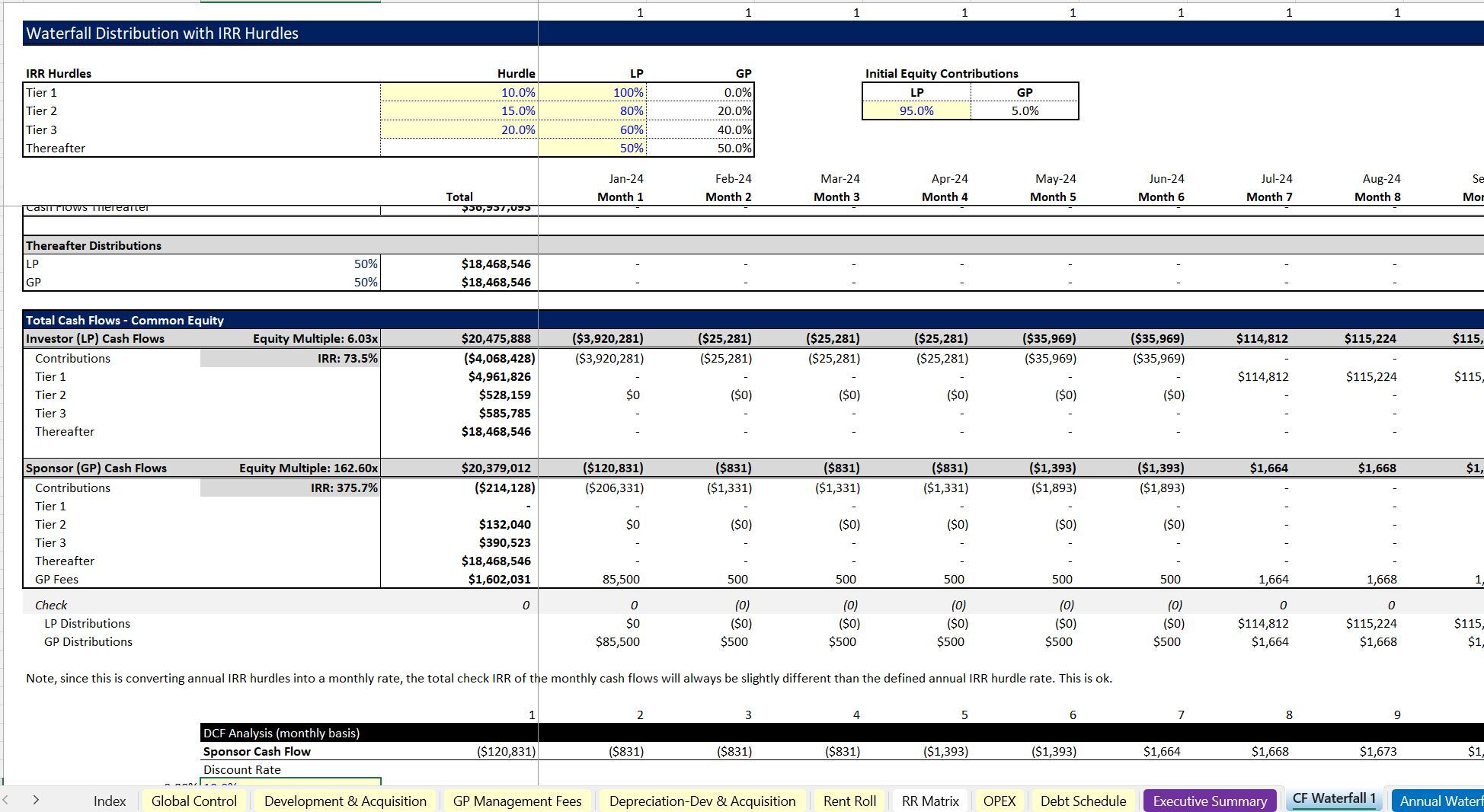Select GP Fees Month 1 value 85,500
The image size is (1484, 812).
click(621, 579)
